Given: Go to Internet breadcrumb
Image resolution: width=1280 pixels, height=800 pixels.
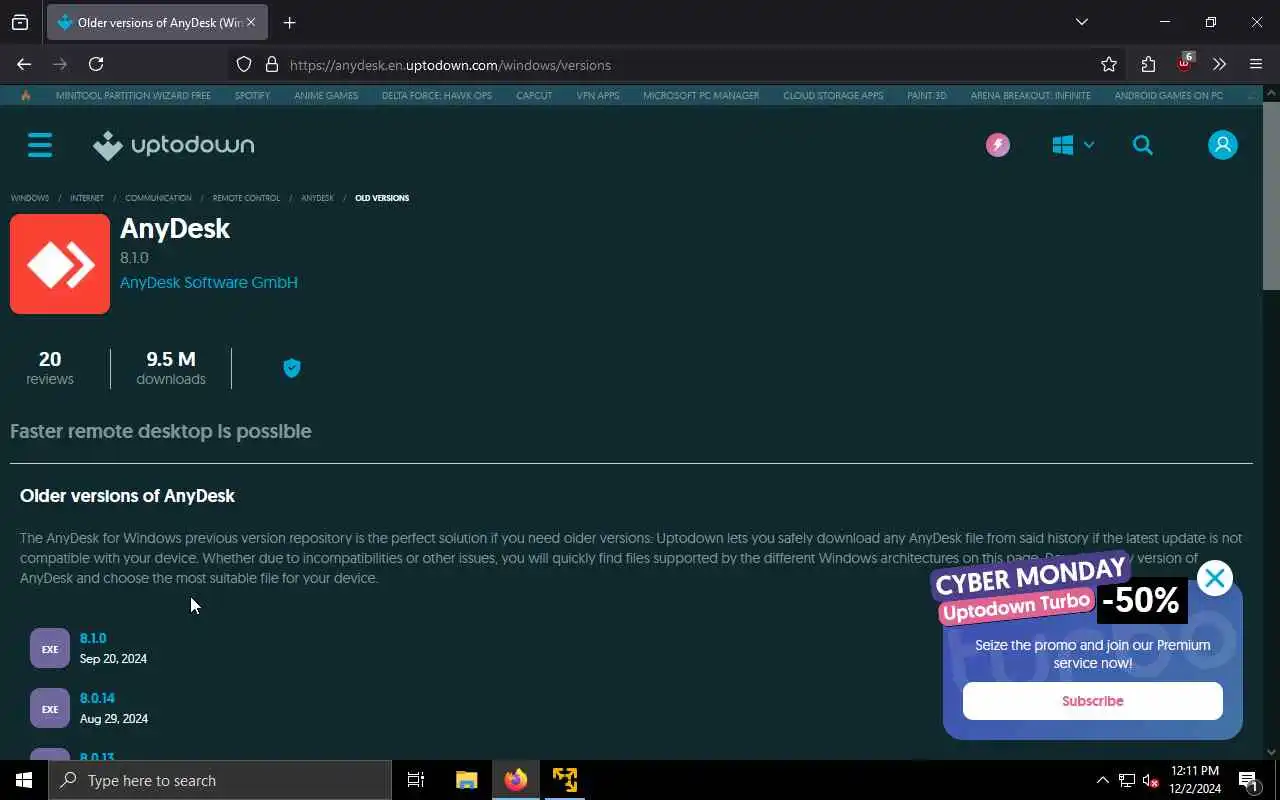Looking at the screenshot, I should (87, 198).
